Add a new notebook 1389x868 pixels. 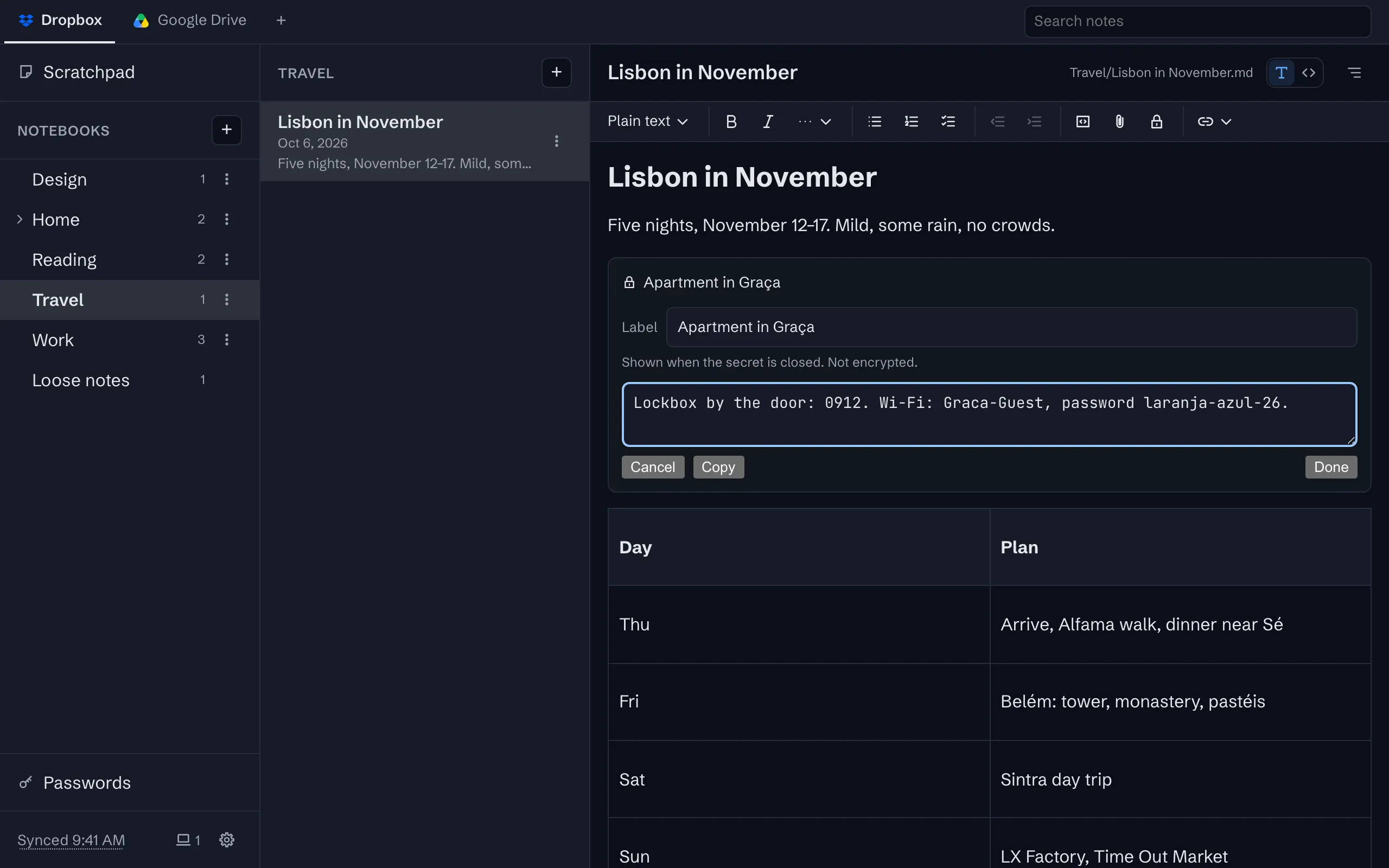(227, 130)
